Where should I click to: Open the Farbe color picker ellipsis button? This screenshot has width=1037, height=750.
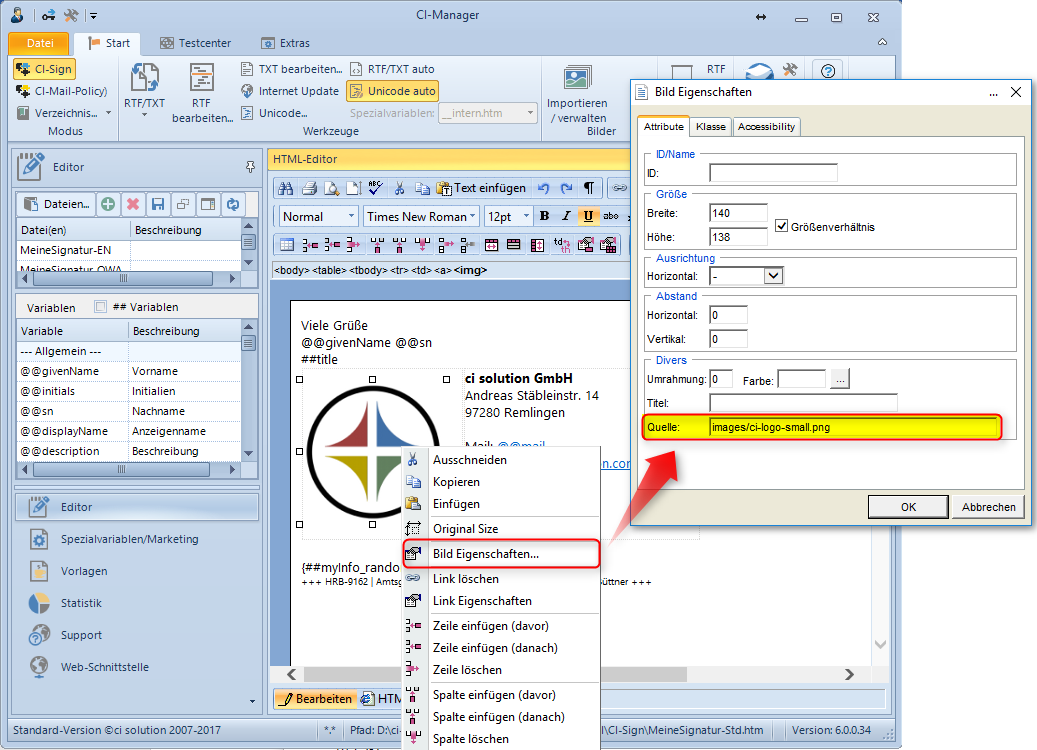pos(840,379)
